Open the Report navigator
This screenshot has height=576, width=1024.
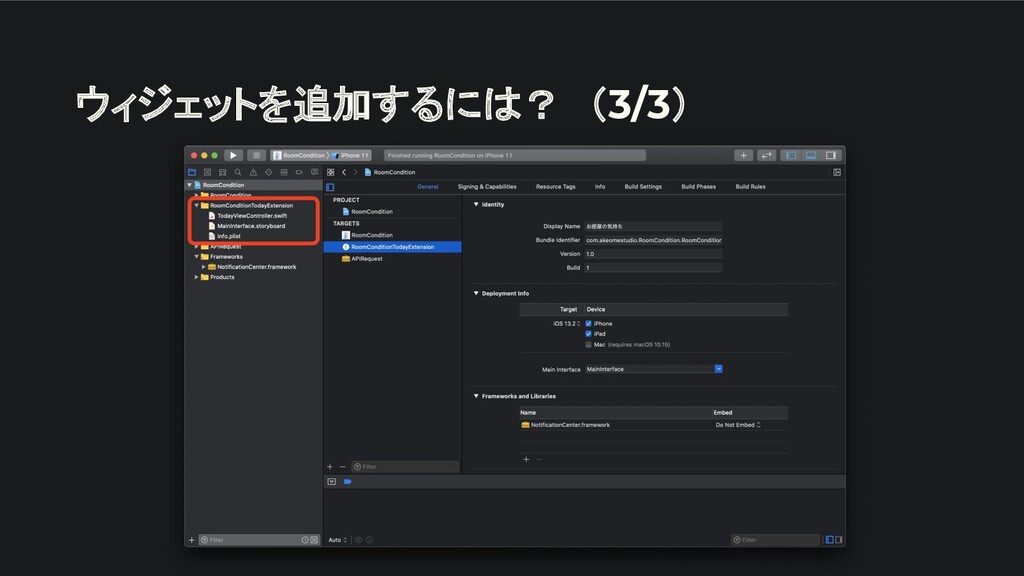pyautogui.click(x=314, y=172)
